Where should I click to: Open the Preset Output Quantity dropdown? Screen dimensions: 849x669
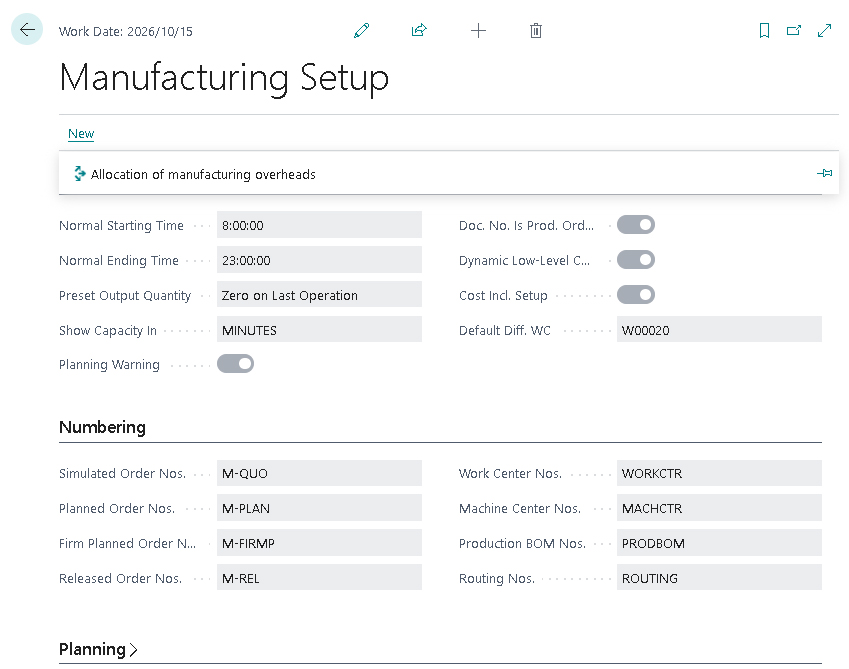[x=319, y=295]
